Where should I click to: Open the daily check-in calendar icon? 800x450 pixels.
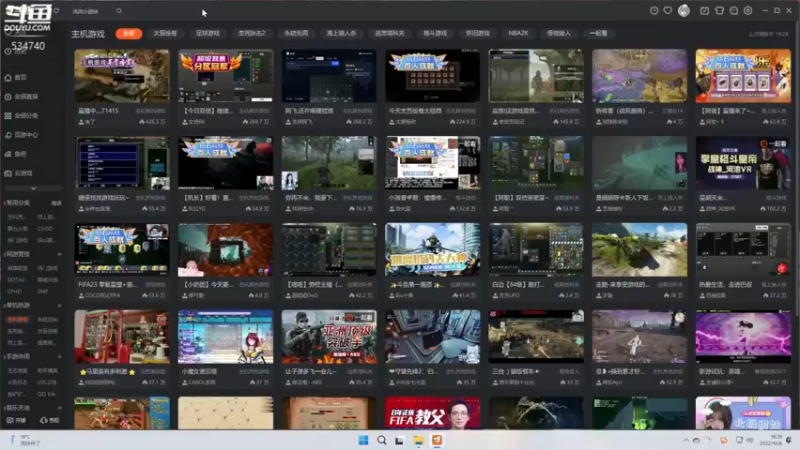[704, 10]
